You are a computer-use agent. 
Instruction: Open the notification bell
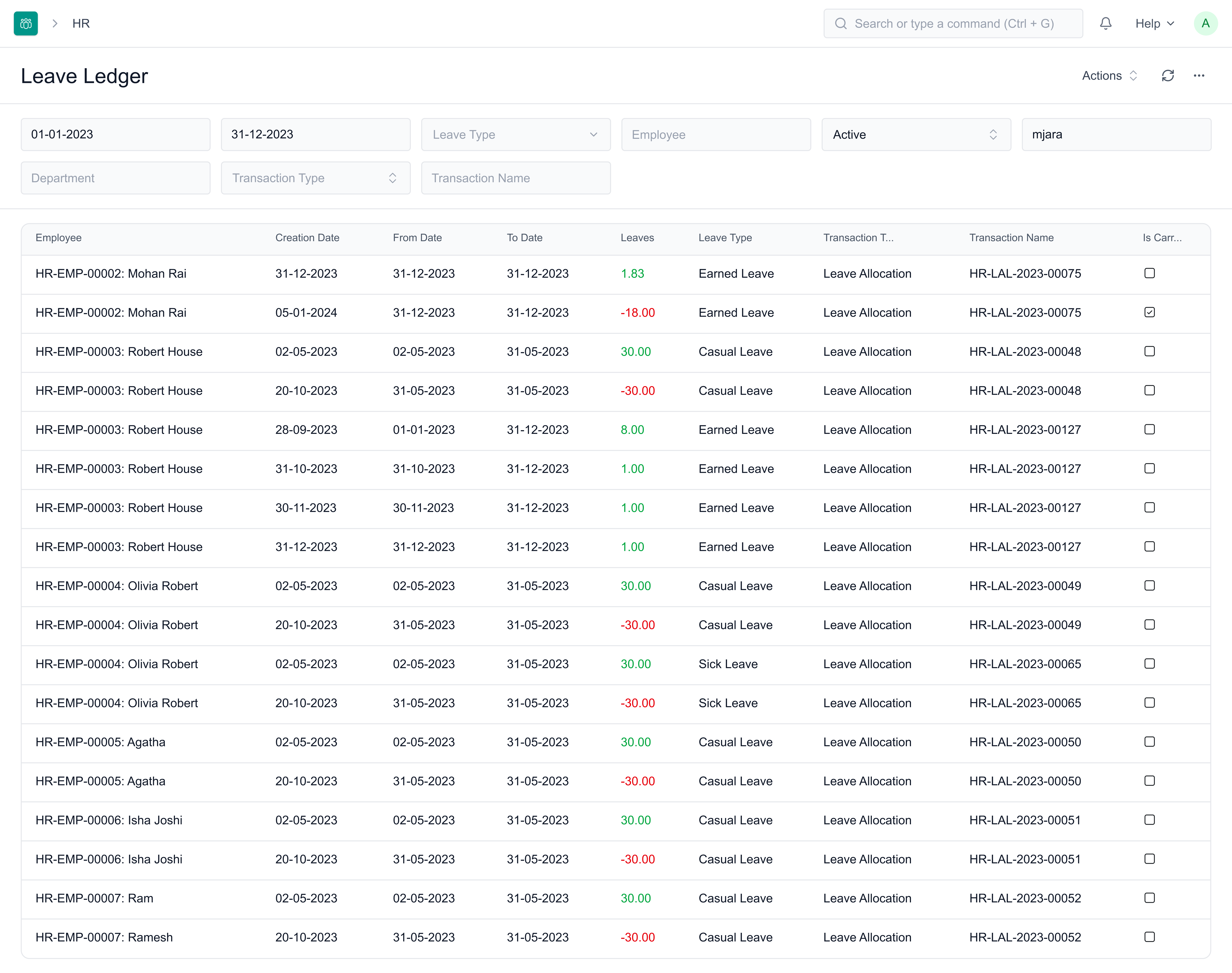[1106, 23]
